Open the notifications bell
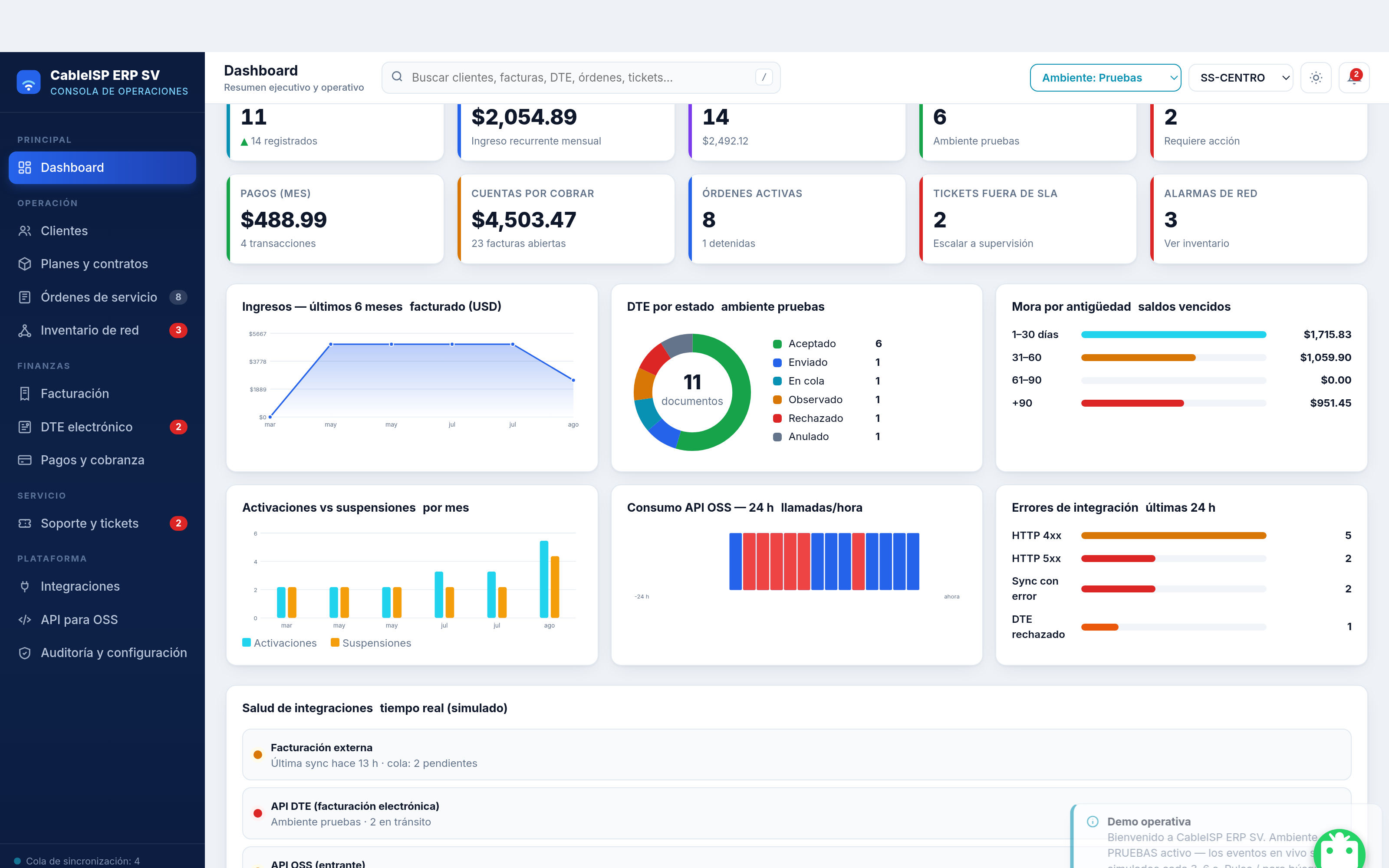 [1354, 78]
